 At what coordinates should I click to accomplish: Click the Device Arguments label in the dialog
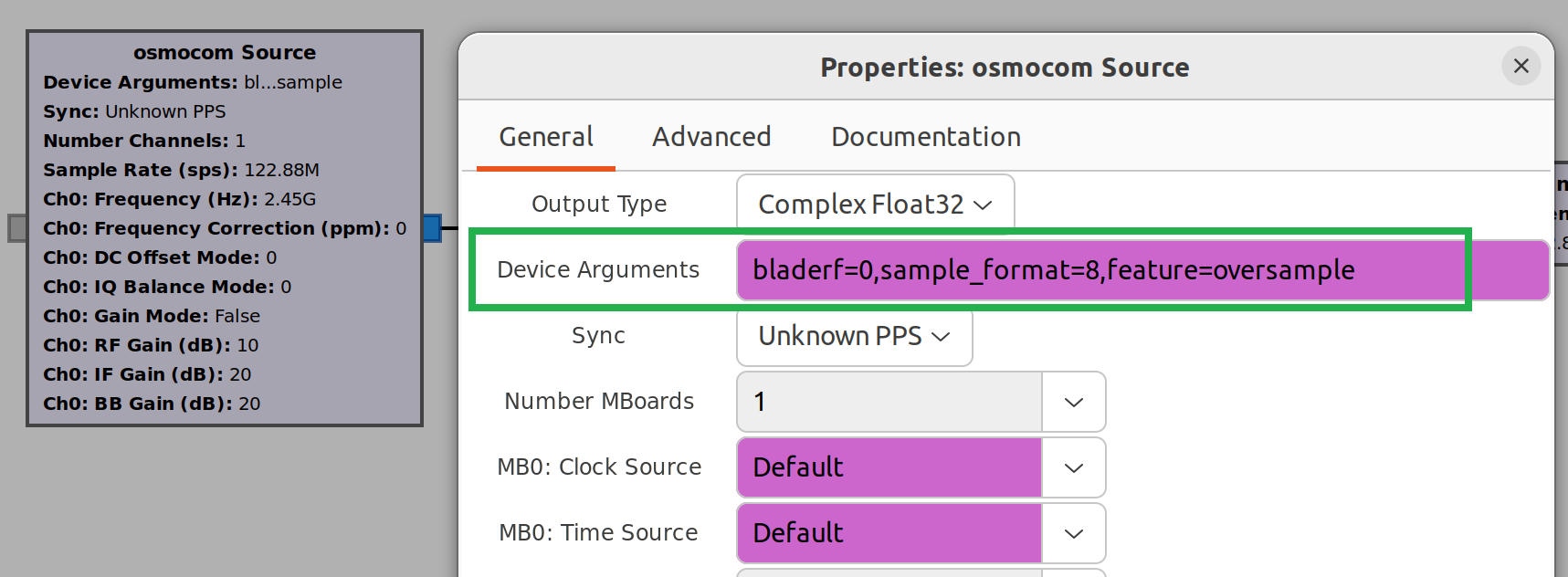[x=598, y=270]
